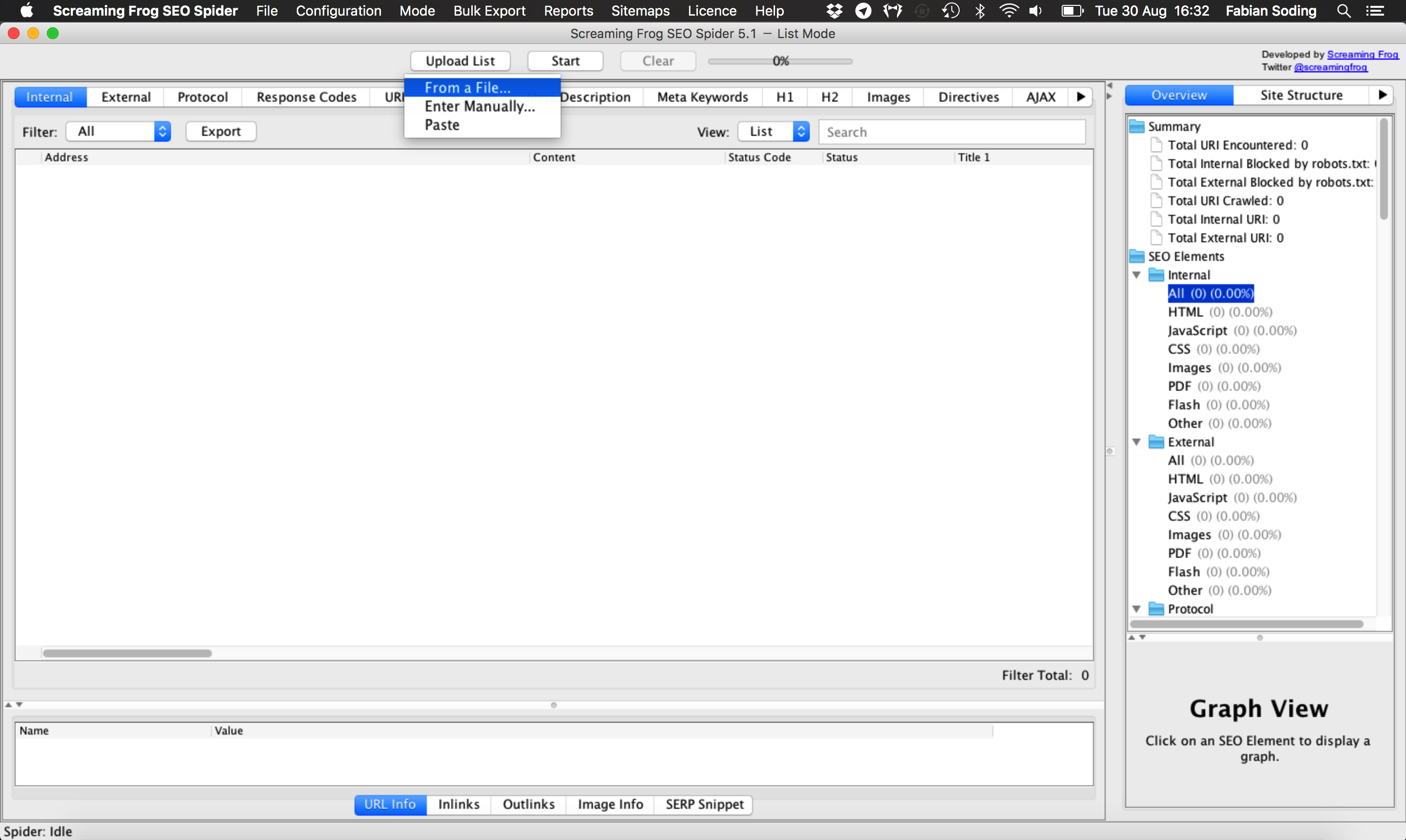Collapse the External tree node

pos(1136,442)
